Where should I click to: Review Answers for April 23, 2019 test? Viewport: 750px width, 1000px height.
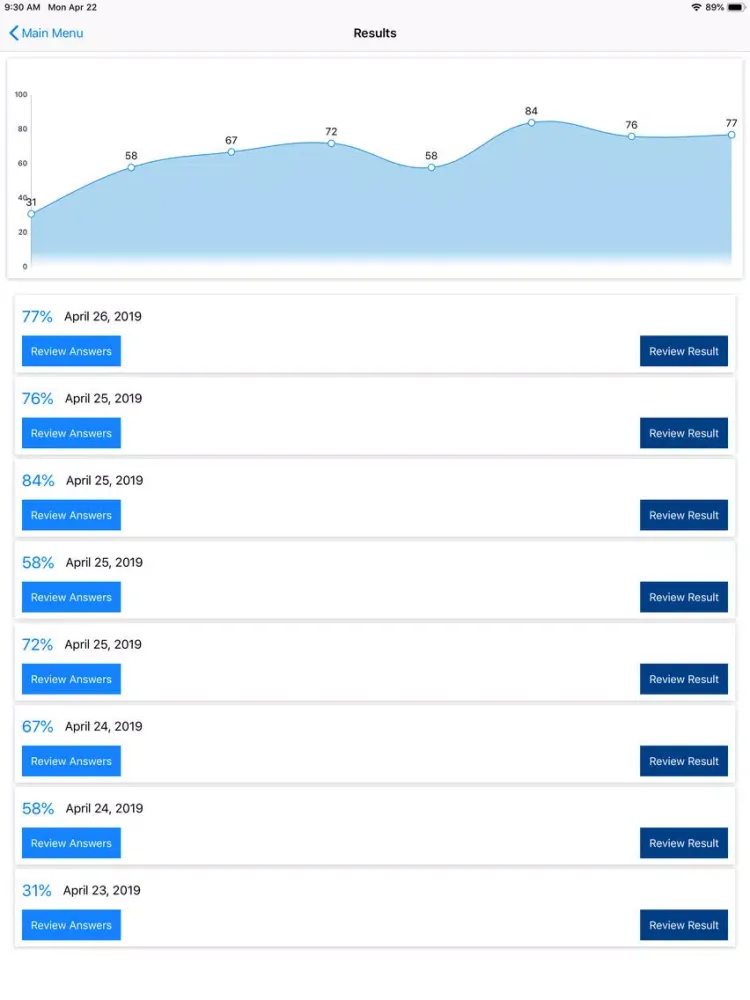click(x=71, y=925)
